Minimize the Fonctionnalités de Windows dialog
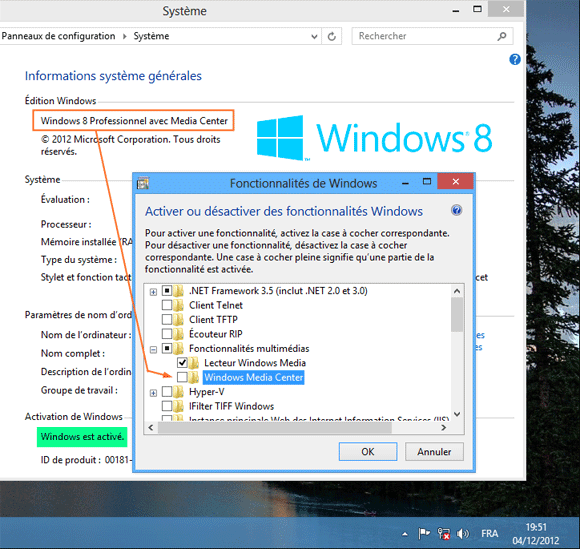Image resolution: width=580 pixels, height=549 pixels. 405,182
